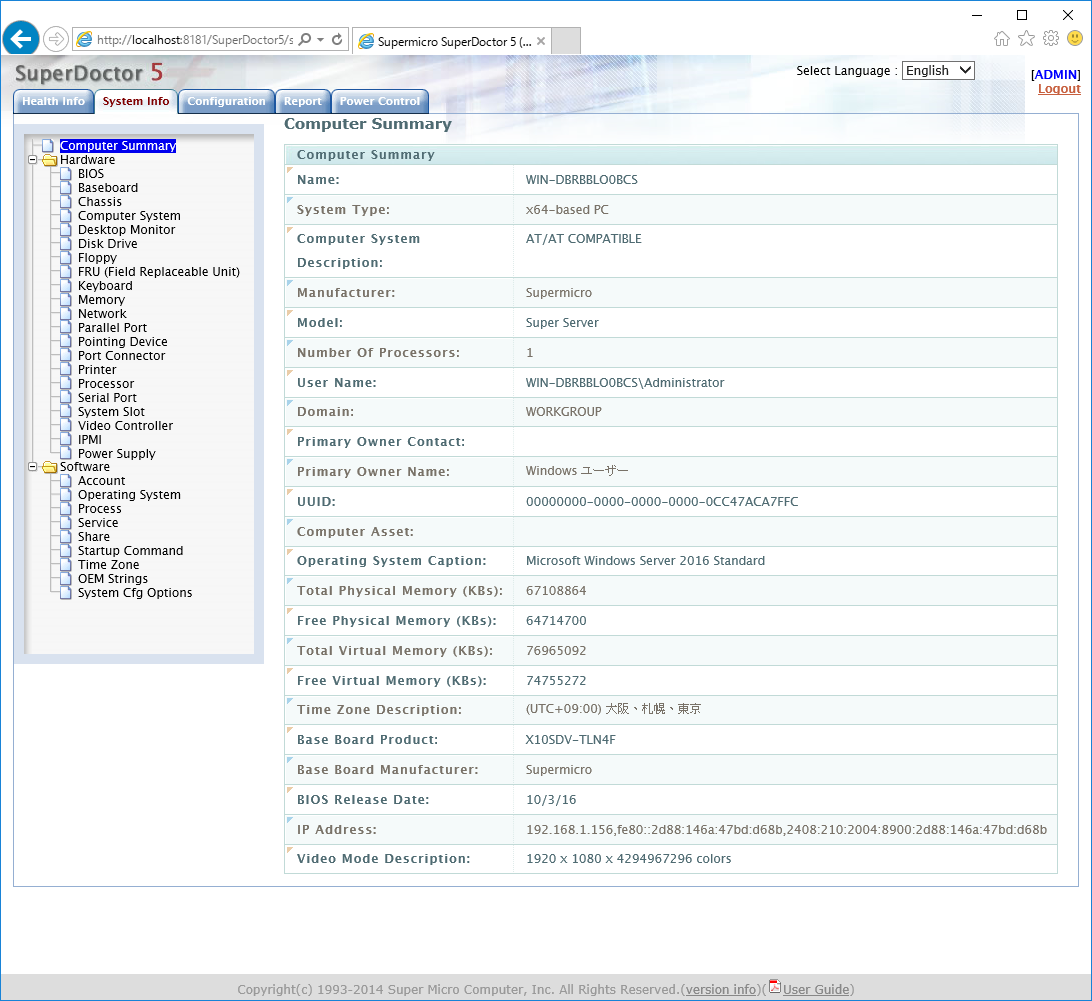Viewport: 1092px width, 1001px height.
Task: Switch to the Health Info tab
Action: [x=54, y=101]
